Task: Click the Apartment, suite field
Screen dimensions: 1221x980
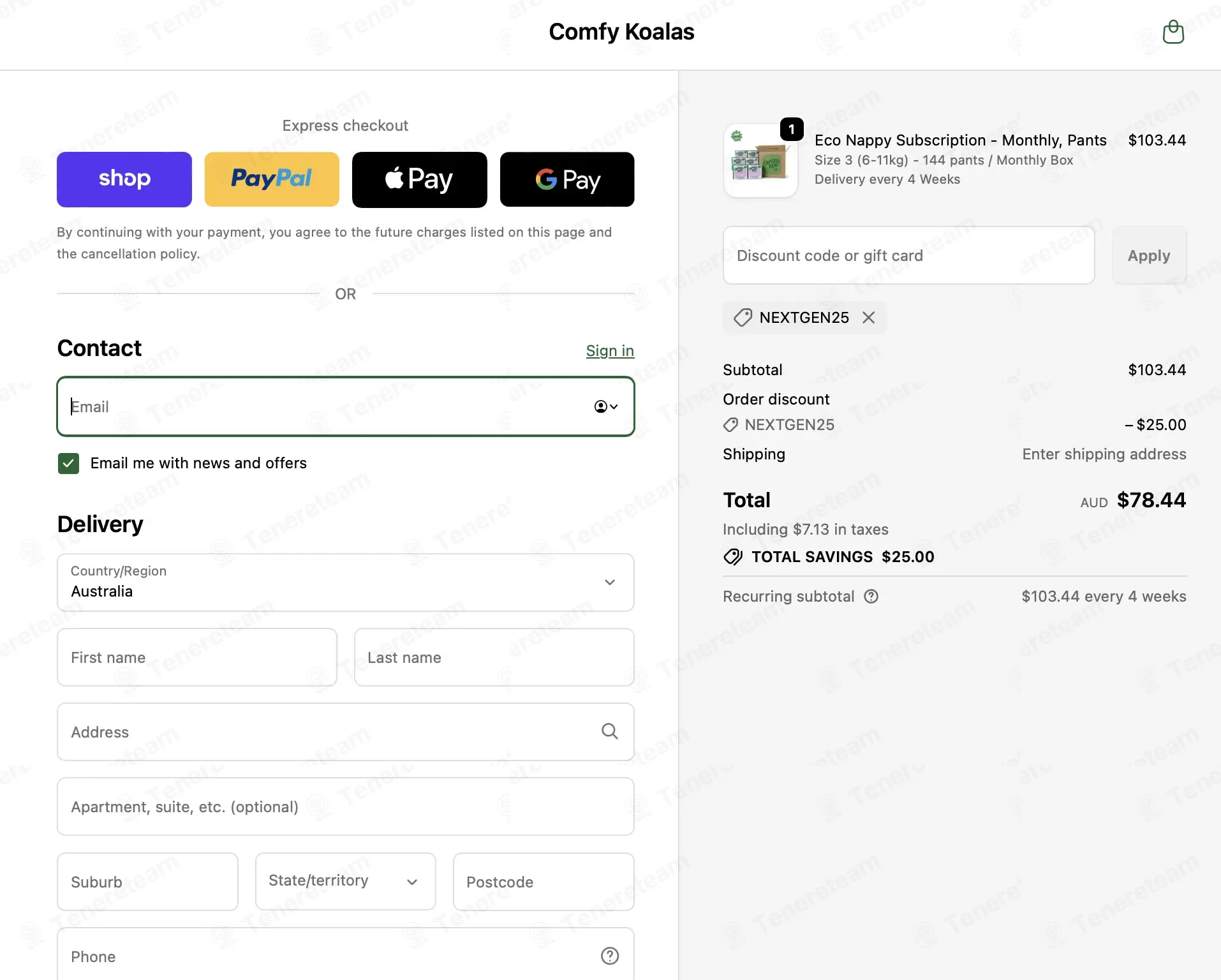Action: point(346,806)
